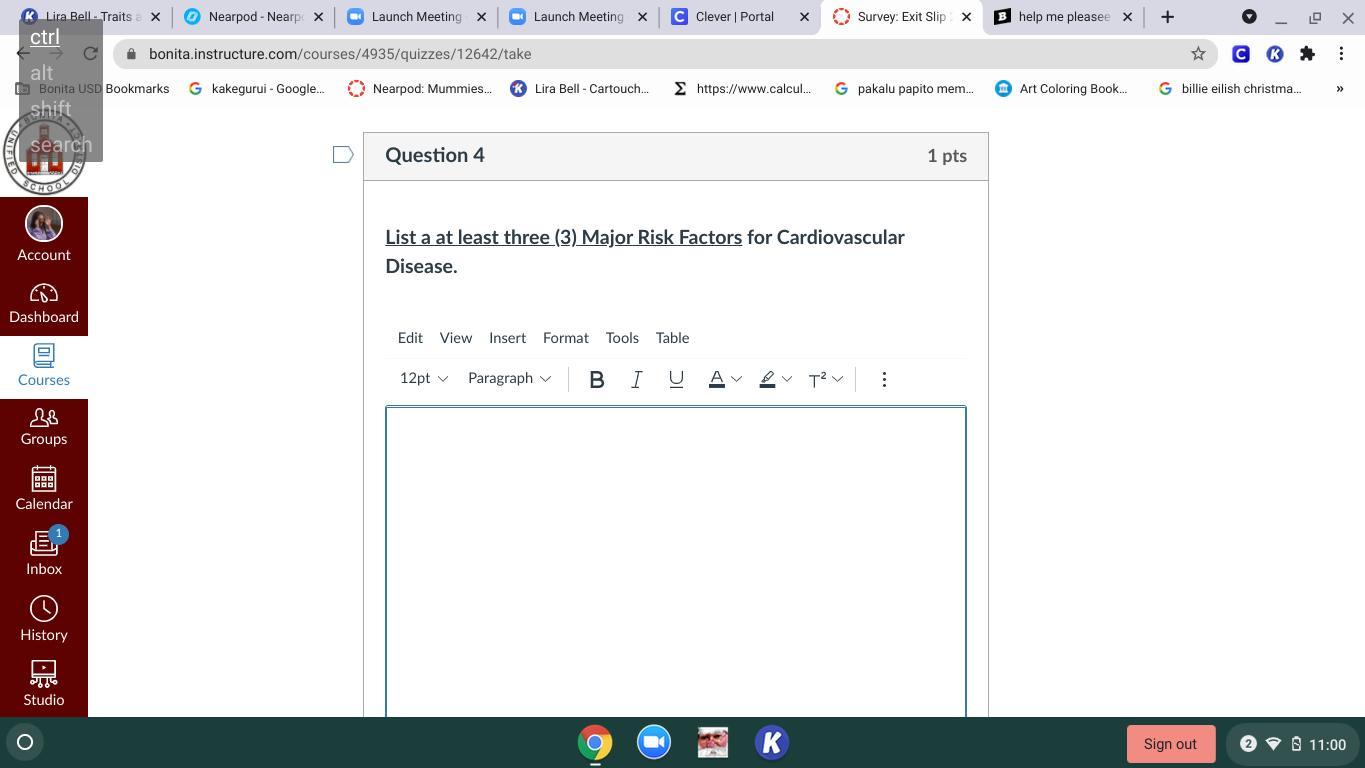Apply background highlight color

click(x=767, y=379)
